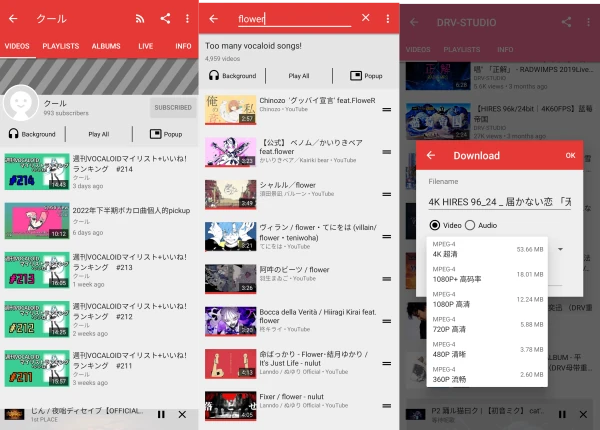The width and height of the screenshot is (600, 430).
Task: Edit the download Filename field
Action: pyautogui.click(x=500, y=202)
